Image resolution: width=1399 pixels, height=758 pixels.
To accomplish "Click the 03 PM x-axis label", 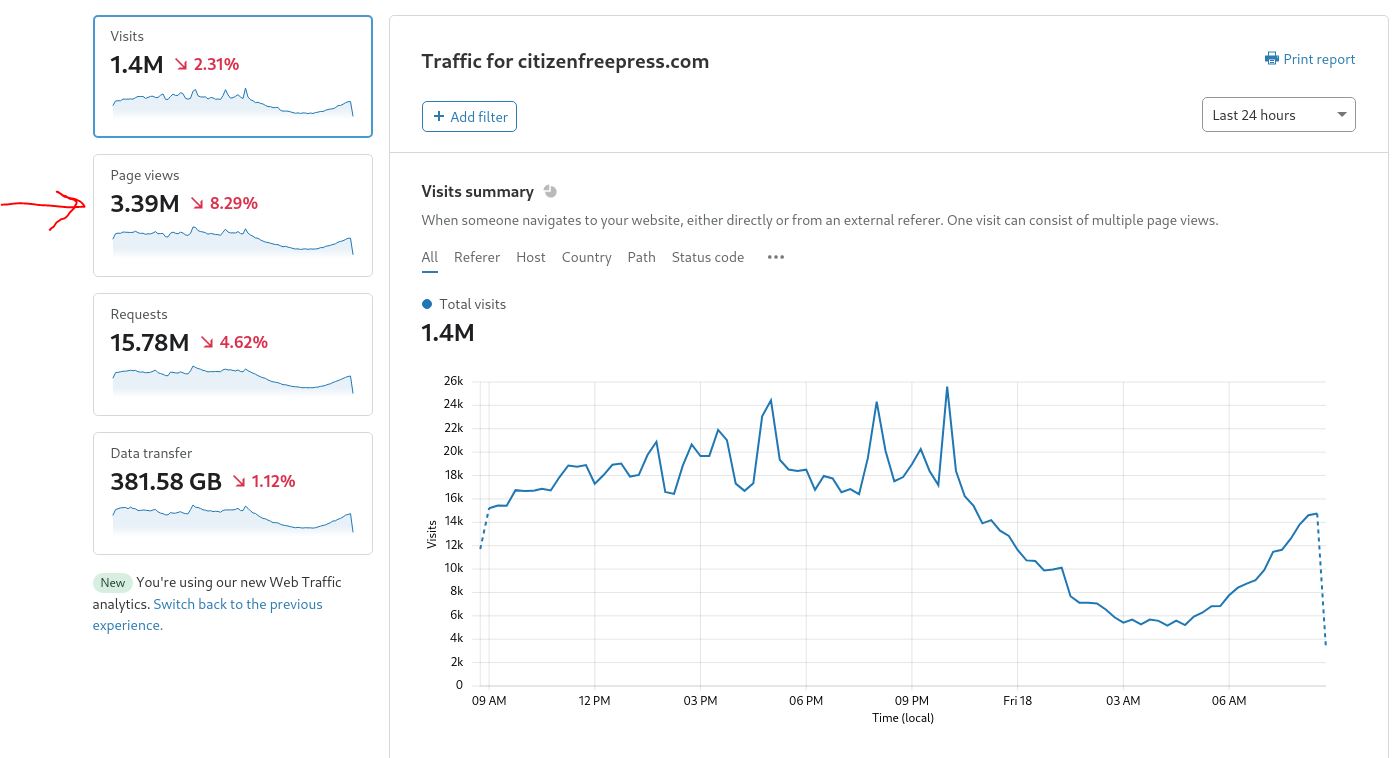I will click(700, 701).
